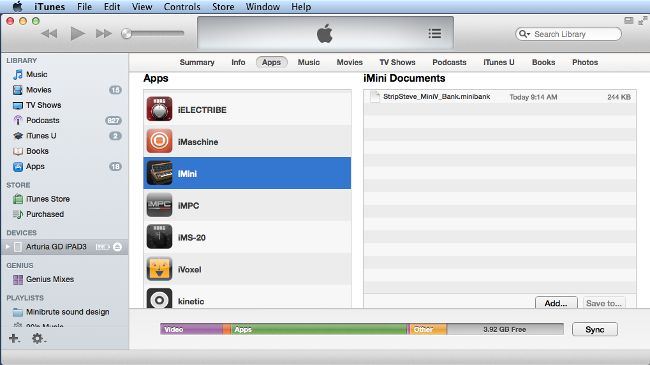The image size is (650, 365).
Task: Open the Apps library in the sidebar
Action: (35, 166)
